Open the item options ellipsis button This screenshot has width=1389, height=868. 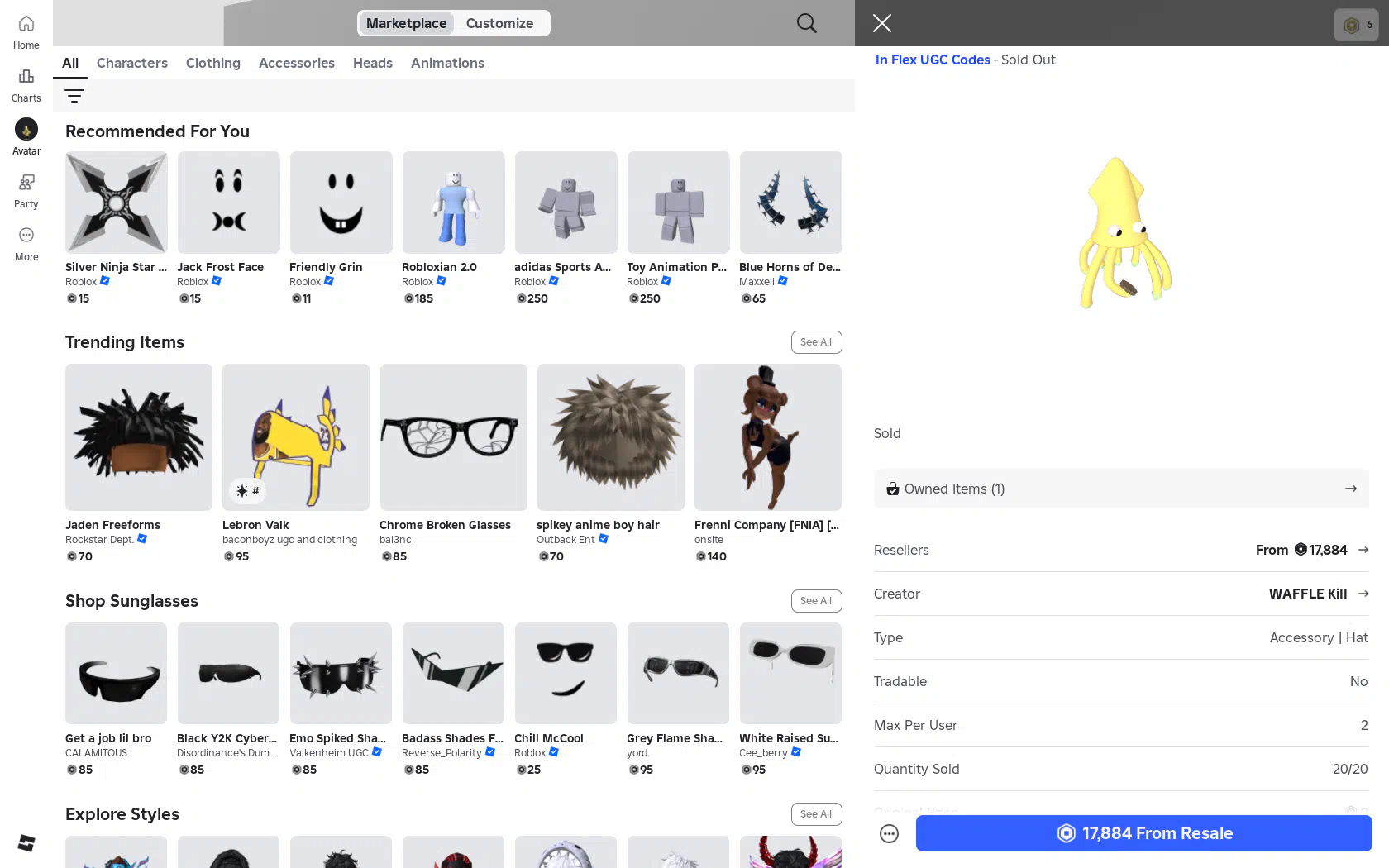[889, 833]
